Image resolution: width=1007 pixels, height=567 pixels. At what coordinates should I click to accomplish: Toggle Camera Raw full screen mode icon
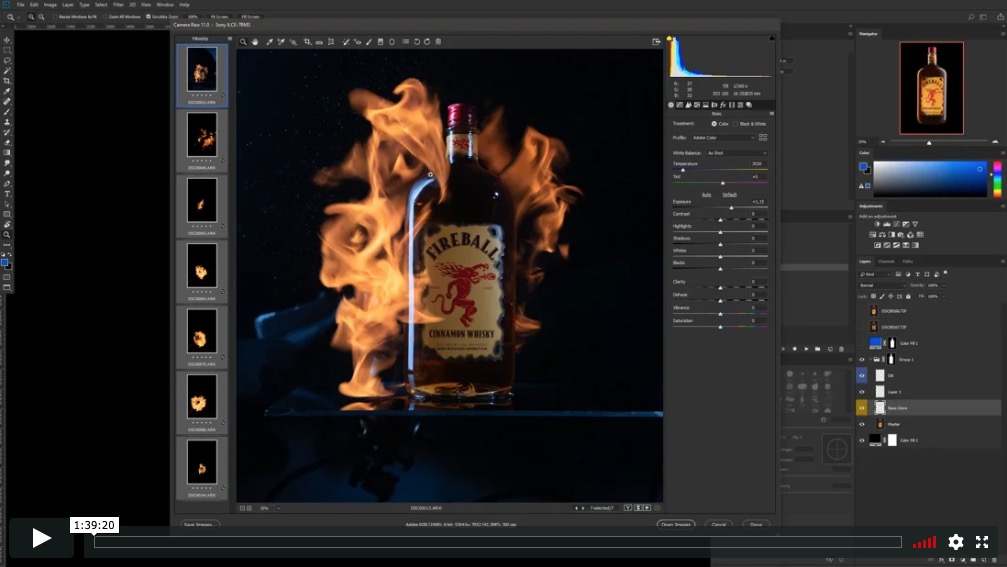(x=656, y=42)
